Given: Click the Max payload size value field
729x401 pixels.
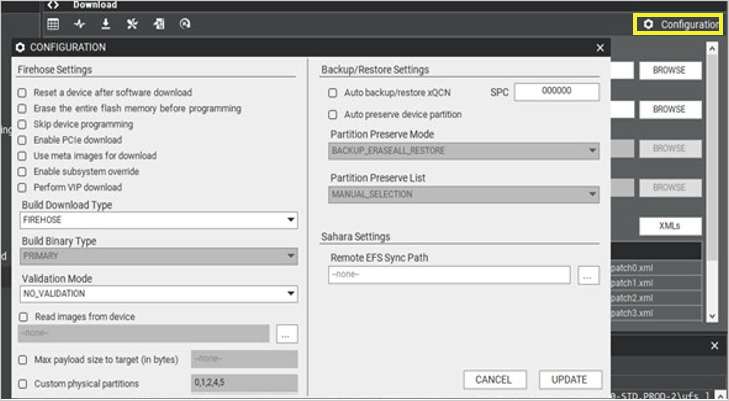Looking at the screenshot, I should coord(245,359).
